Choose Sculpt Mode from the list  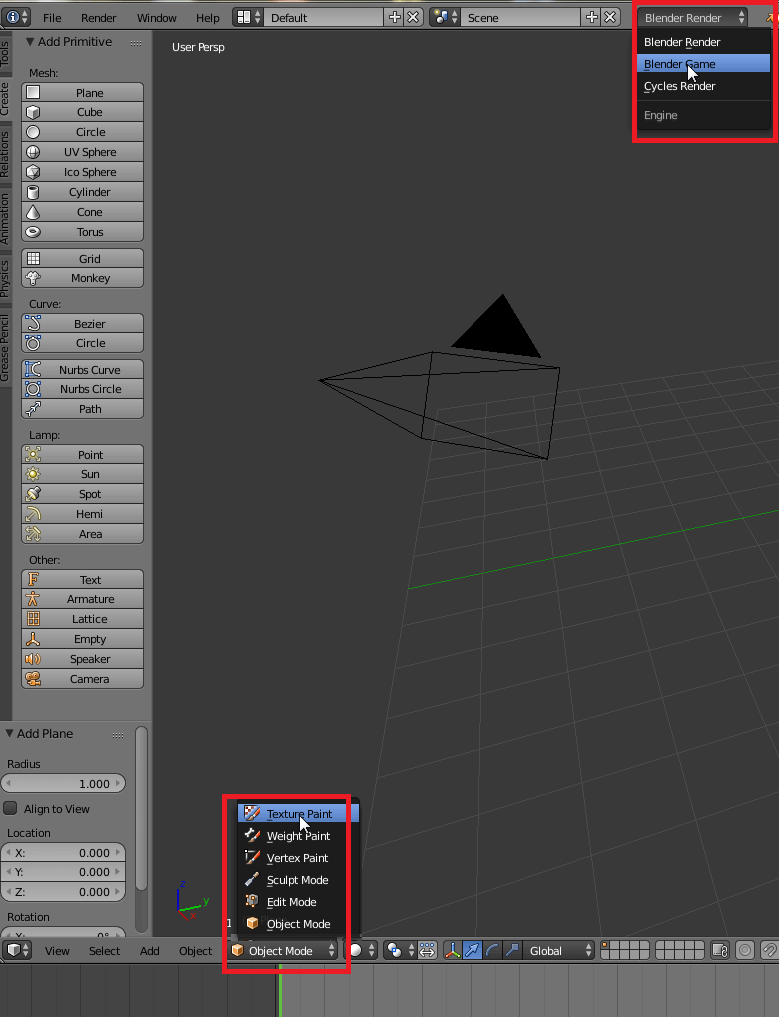pos(298,880)
